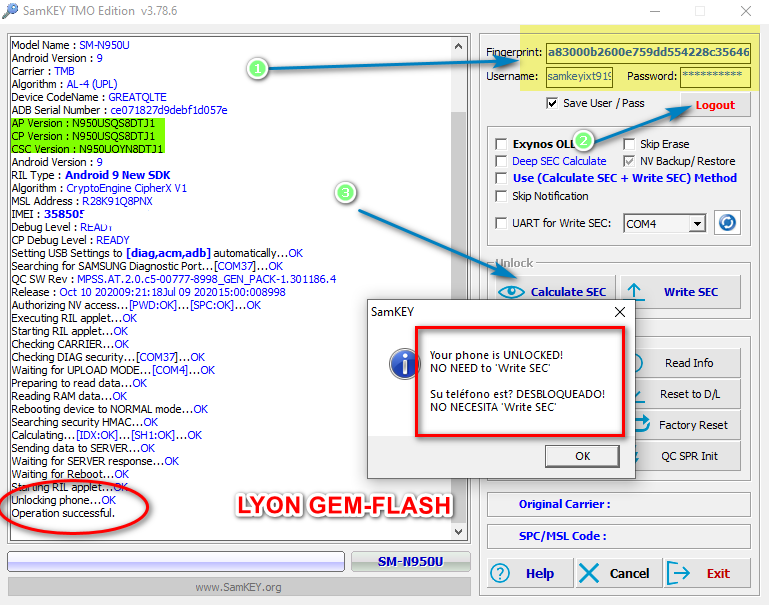769x605 pixels.
Task: Enable UART for Write SEC checkbox
Action: 501,224
